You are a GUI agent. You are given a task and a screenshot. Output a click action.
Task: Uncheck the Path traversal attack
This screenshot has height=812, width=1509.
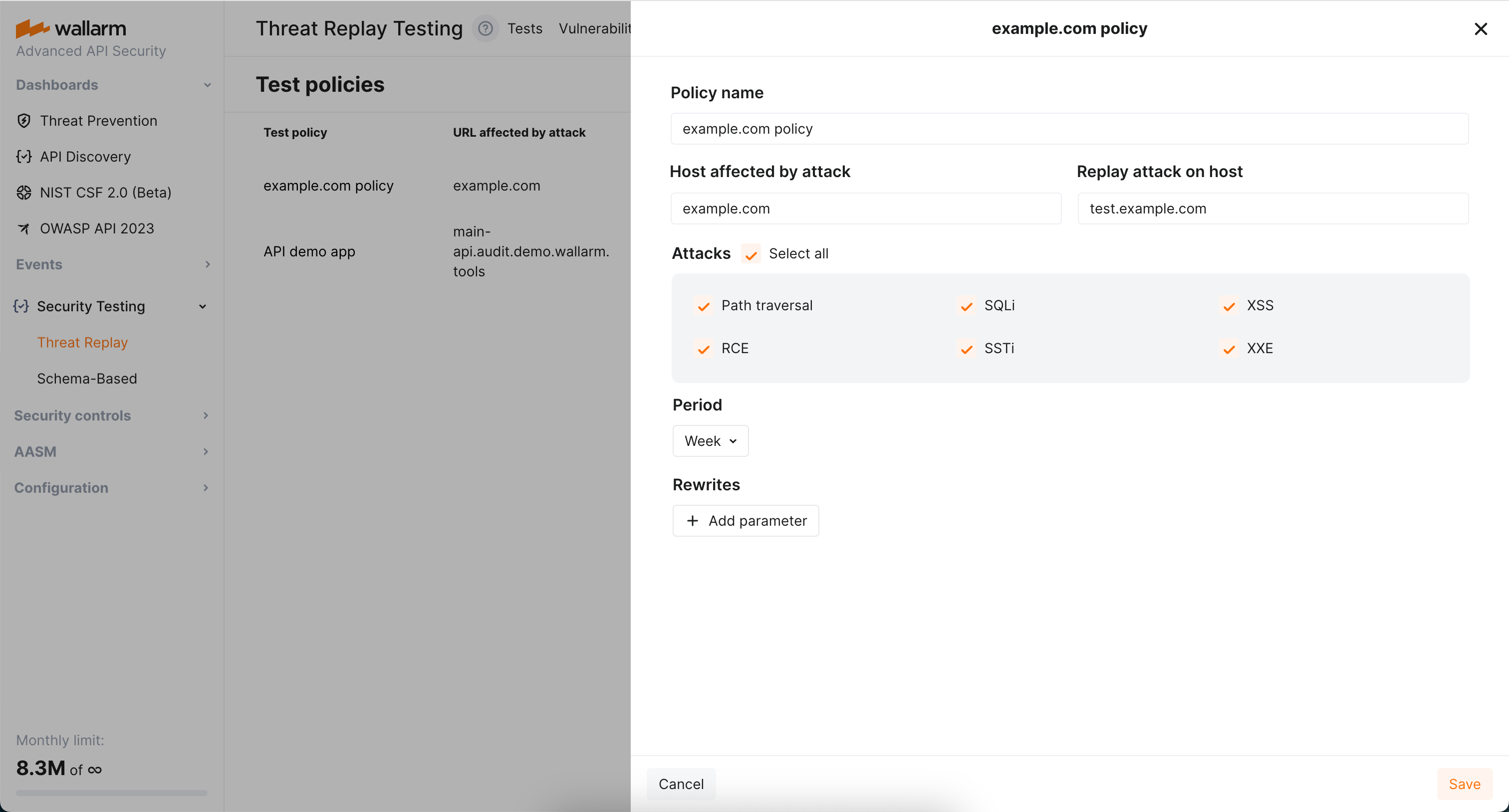tap(704, 306)
